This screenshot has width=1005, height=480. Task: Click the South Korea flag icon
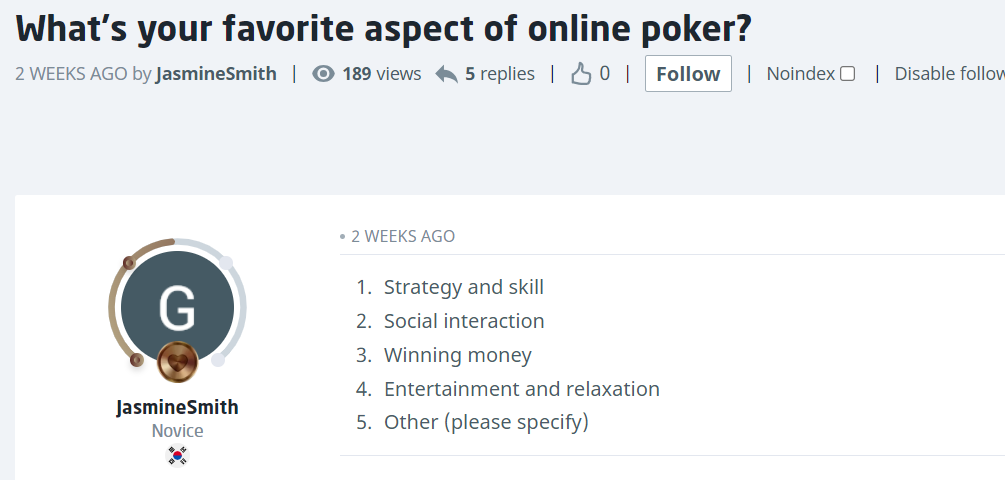[x=177, y=456]
